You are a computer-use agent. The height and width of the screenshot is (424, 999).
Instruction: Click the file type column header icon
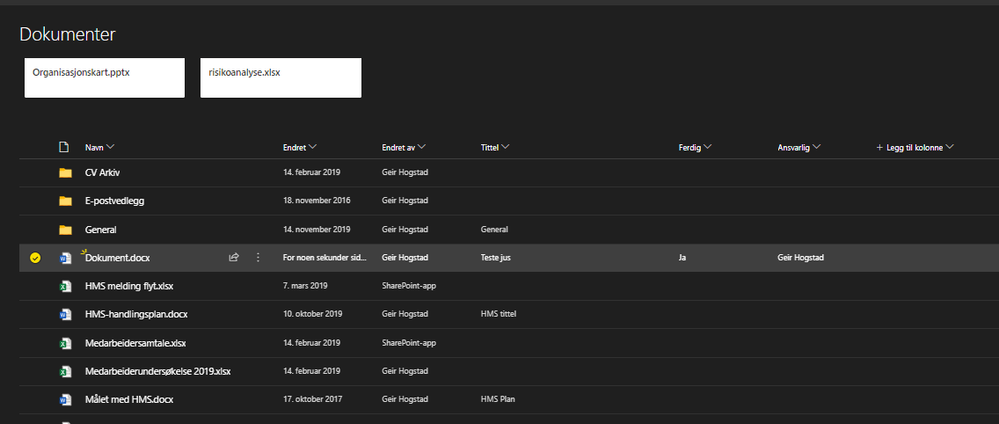(63, 147)
